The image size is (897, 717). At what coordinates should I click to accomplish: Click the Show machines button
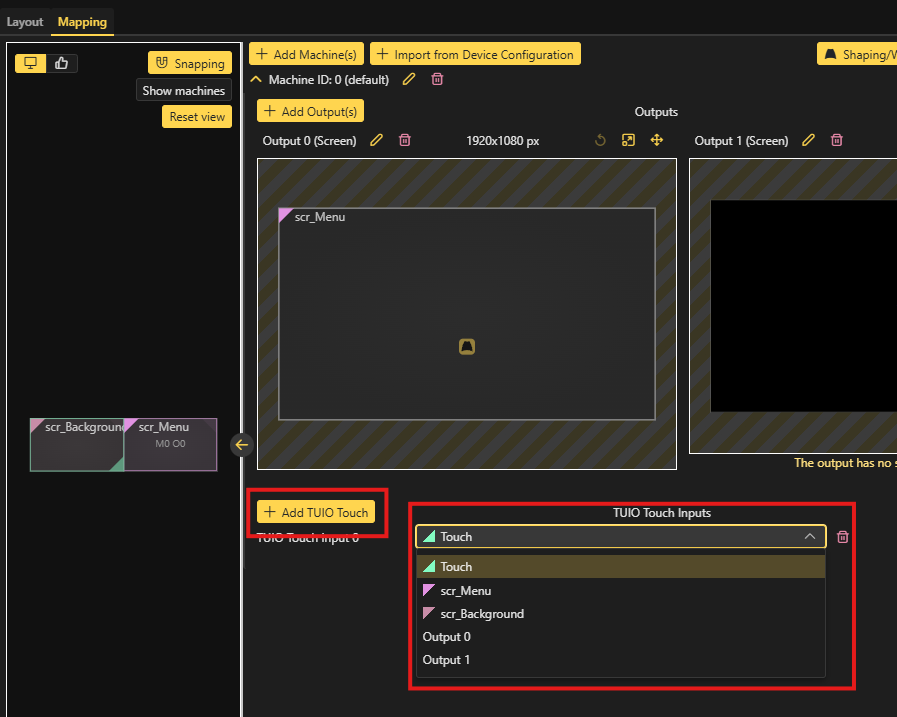tap(183, 90)
